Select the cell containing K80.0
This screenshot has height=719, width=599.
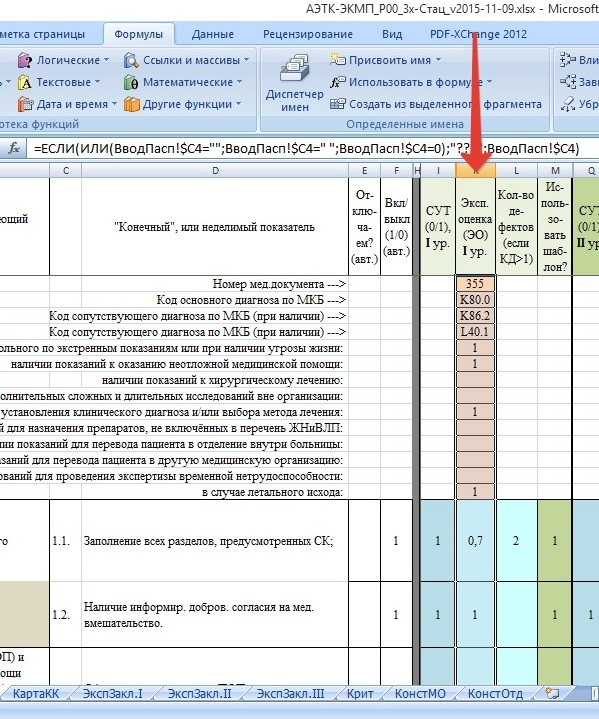(x=475, y=300)
